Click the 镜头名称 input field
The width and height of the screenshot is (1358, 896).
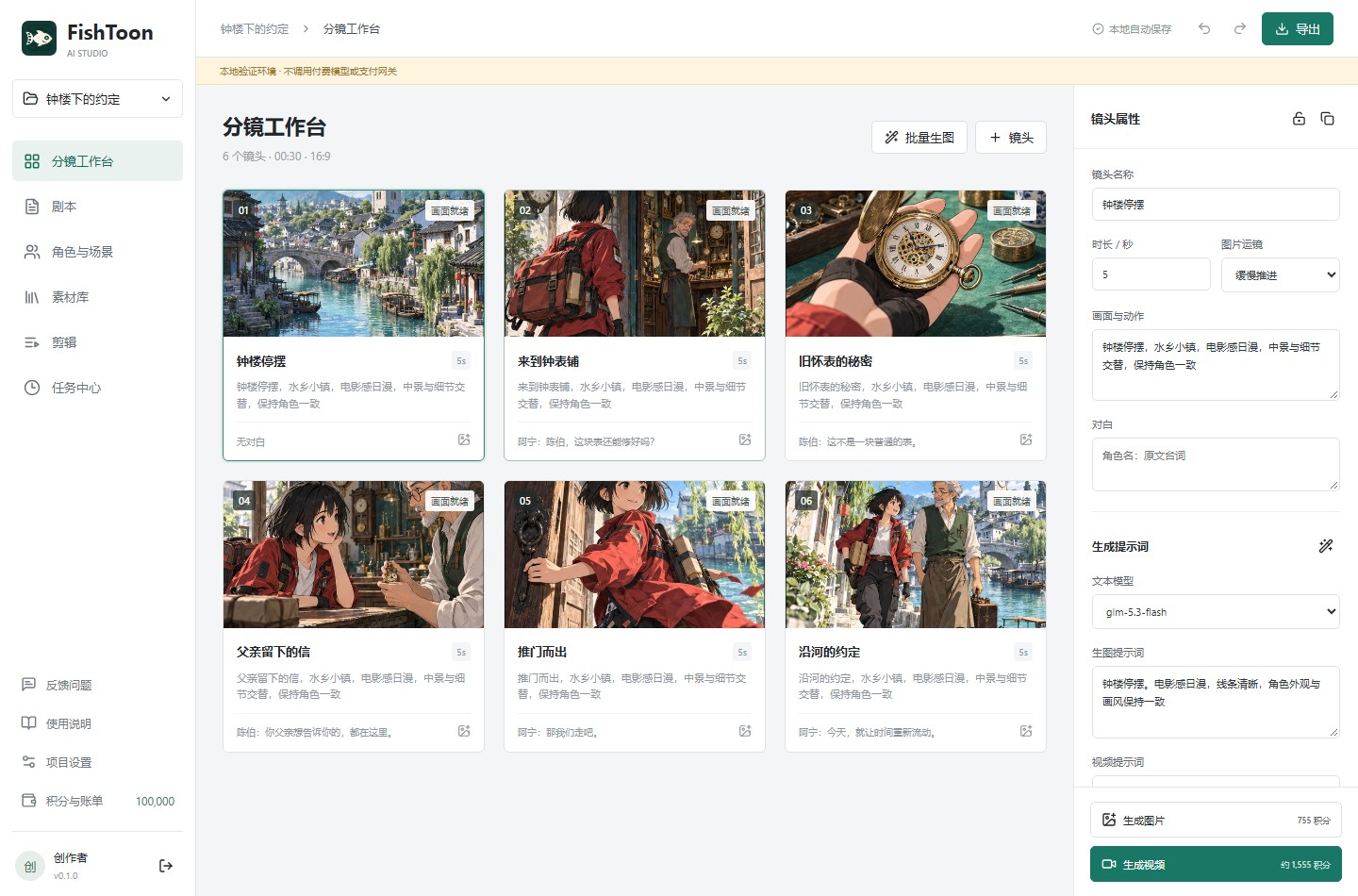1216,204
